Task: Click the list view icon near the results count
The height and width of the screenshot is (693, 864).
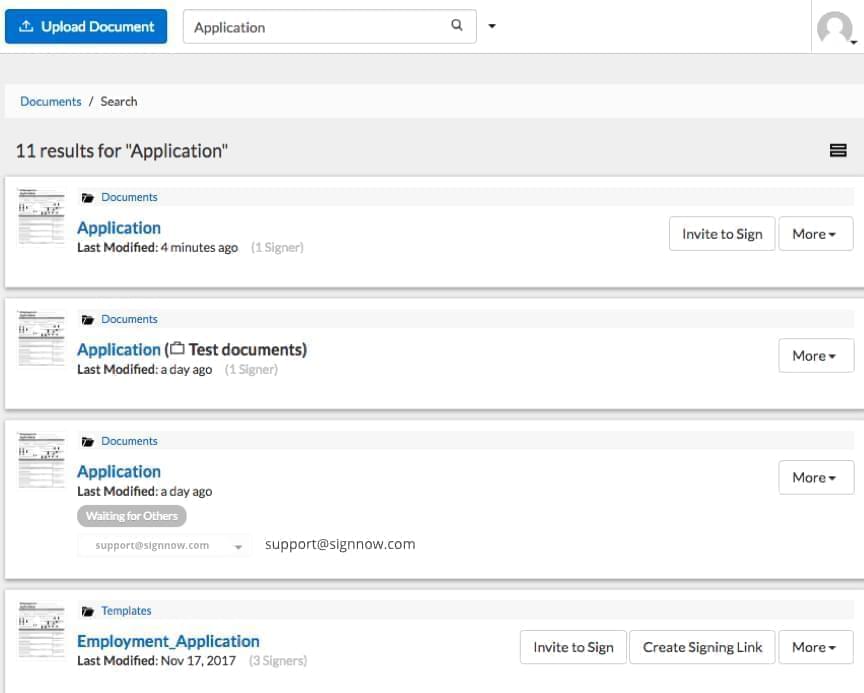Action: 838,150
